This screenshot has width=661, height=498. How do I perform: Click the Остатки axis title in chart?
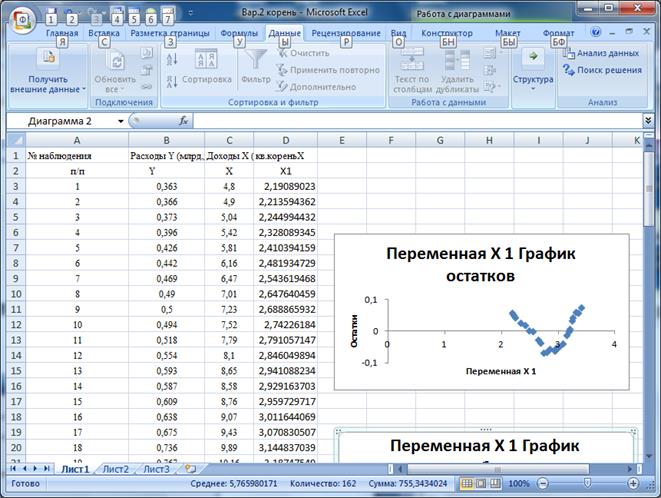354,331
